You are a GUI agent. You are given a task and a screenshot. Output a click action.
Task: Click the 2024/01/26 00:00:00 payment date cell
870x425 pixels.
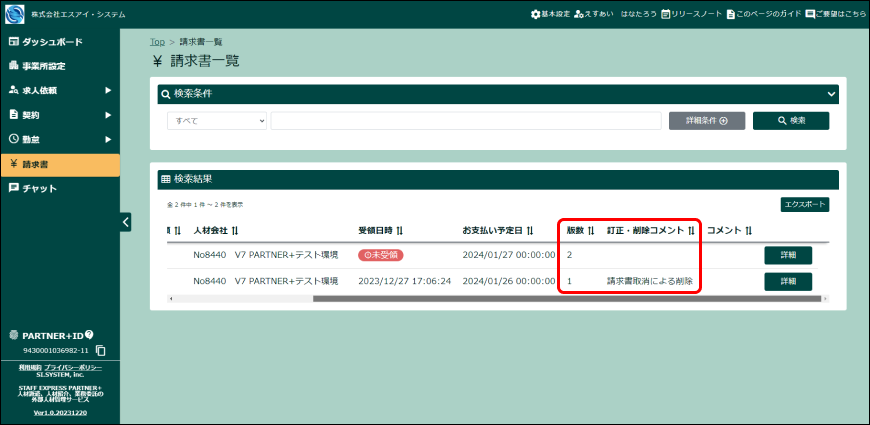coord(509,281)
